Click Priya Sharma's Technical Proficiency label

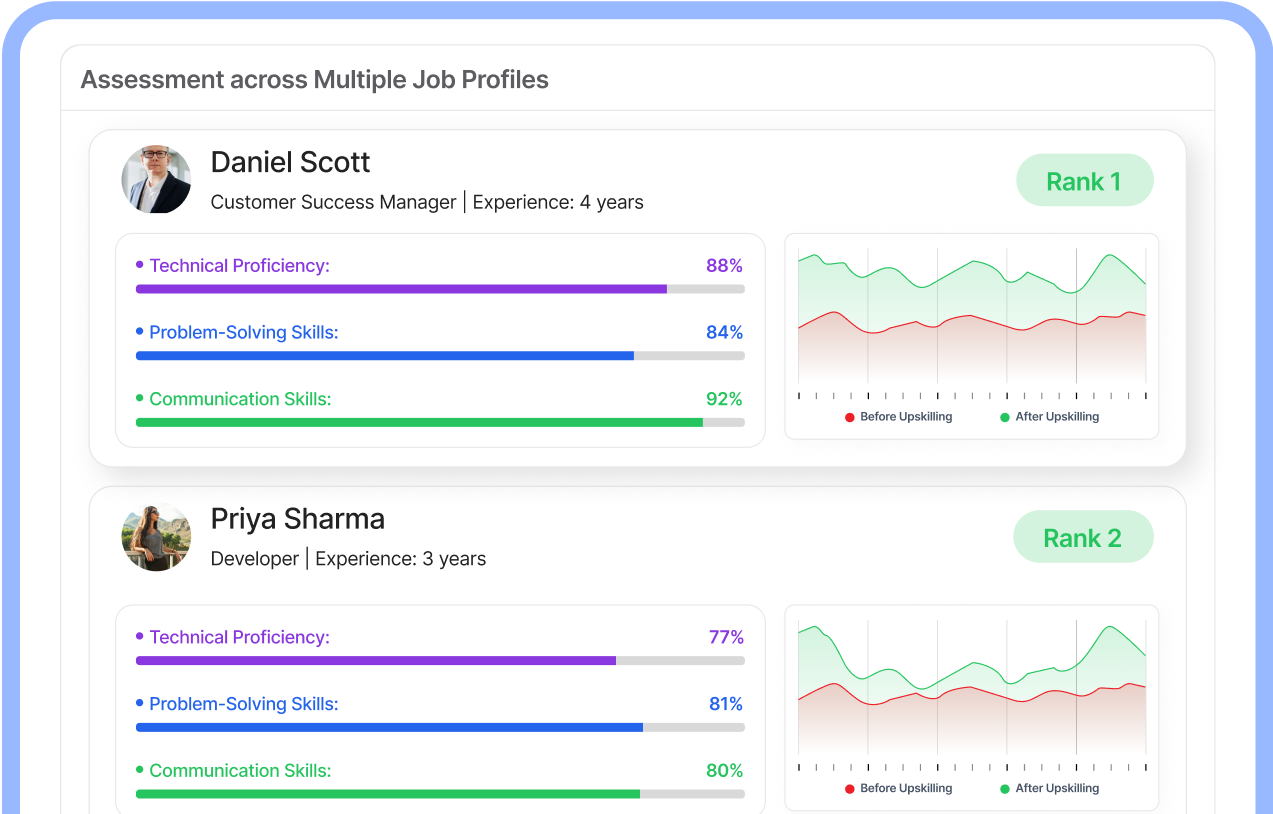(240, 637)
